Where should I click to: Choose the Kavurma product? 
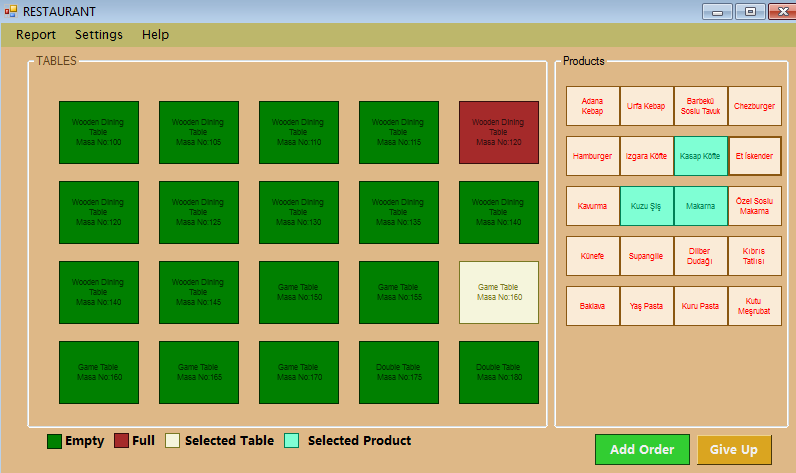(592, 206)
